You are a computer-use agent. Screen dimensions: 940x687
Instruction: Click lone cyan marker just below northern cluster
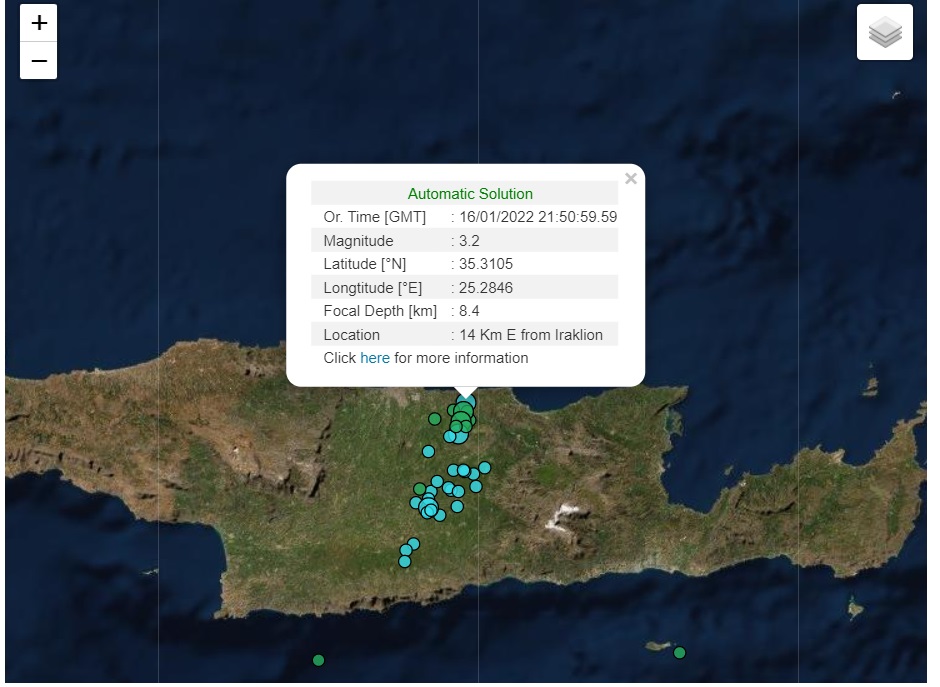428,451
